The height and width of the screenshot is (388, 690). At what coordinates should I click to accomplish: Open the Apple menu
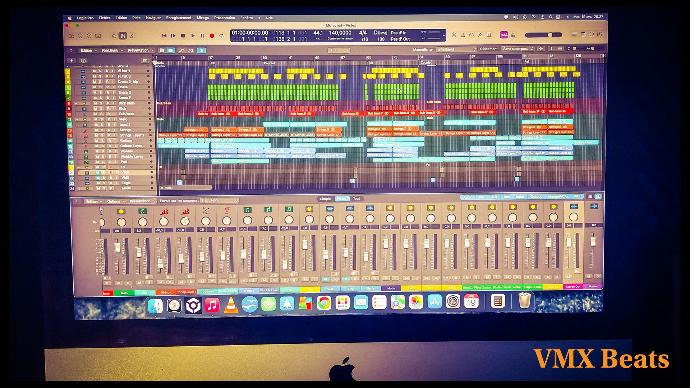point(70,18)
